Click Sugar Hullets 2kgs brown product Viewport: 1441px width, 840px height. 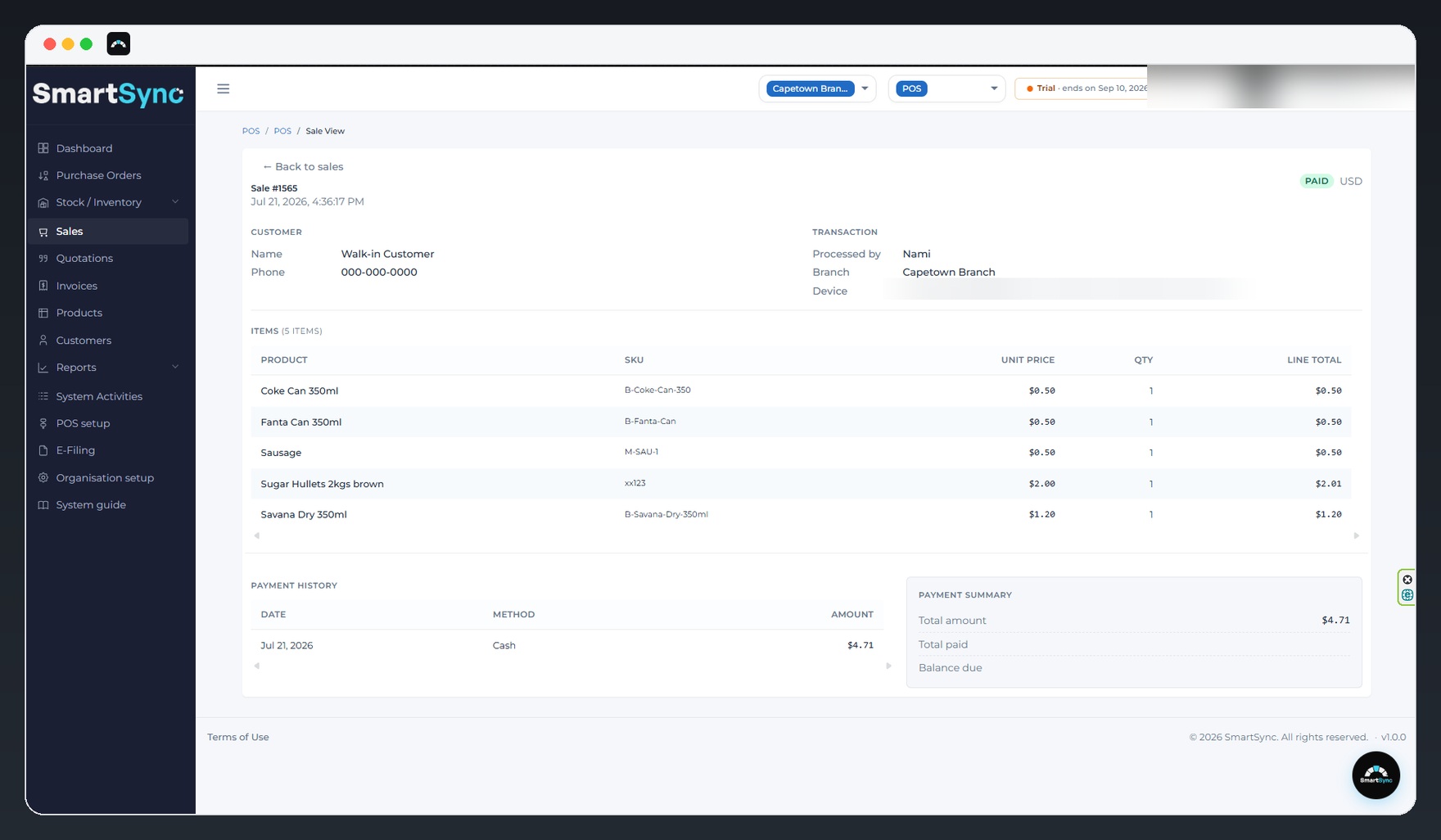pos(322,484)
